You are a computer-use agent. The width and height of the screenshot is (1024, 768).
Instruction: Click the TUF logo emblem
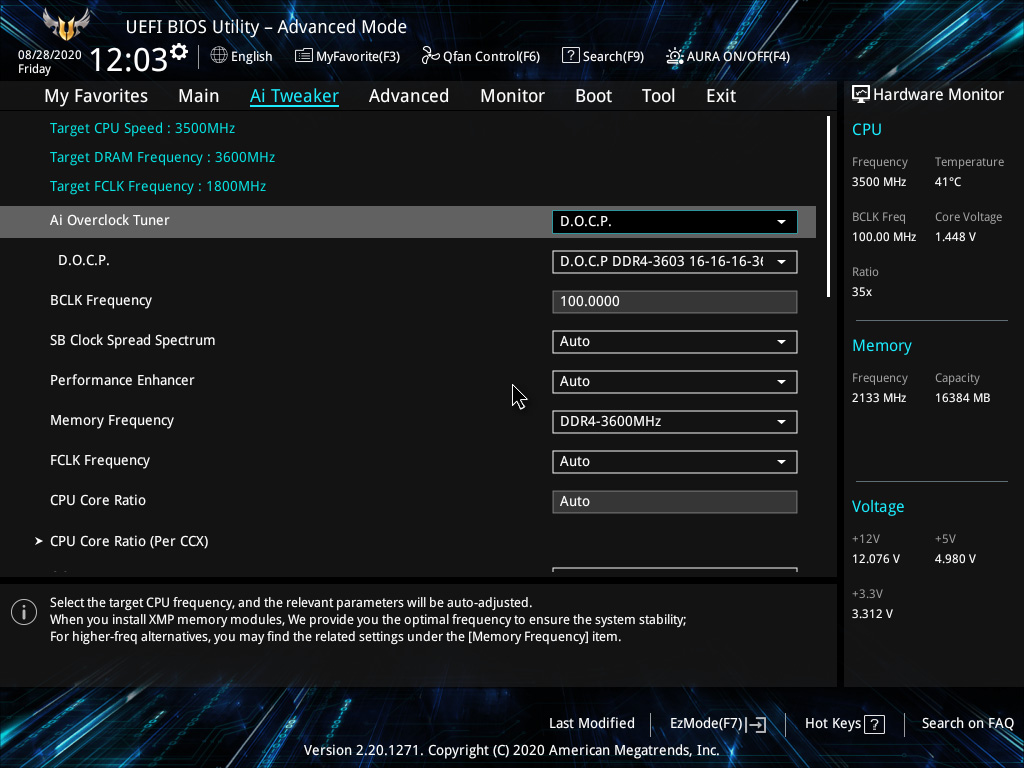click(x=66, y=24)
